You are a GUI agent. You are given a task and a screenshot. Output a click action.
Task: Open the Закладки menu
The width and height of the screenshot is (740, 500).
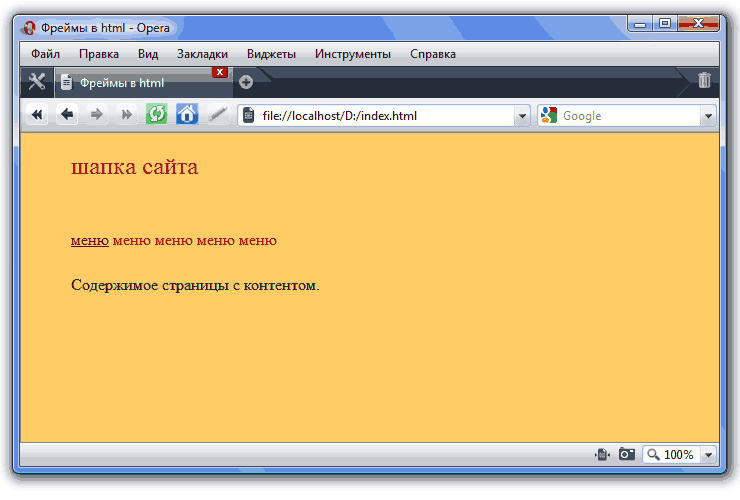pyautogui.click(x=202, y=54)
